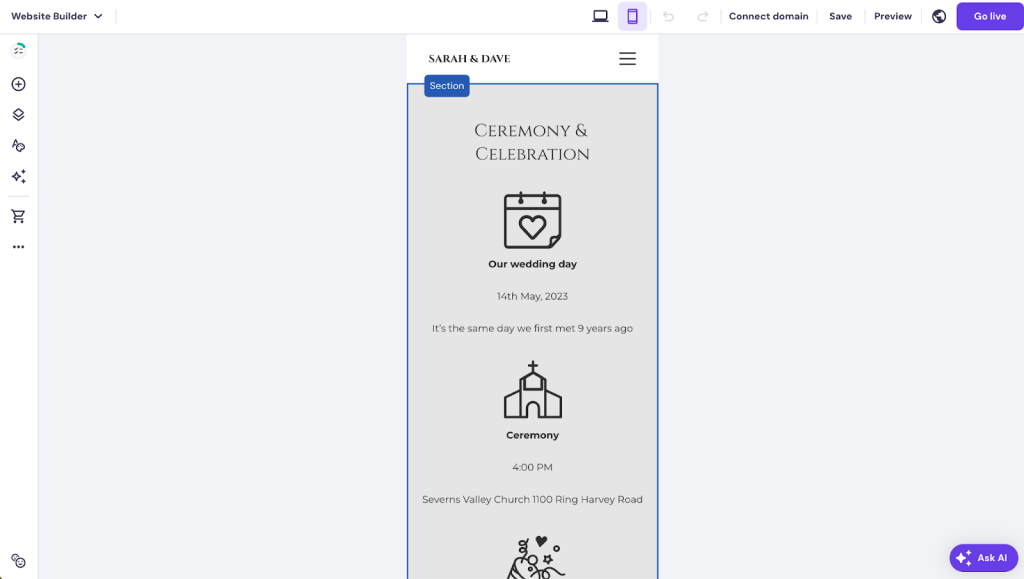This screenshot has height=579, width=1024.
Task: Click the Go live button
Action: [989, 16]
